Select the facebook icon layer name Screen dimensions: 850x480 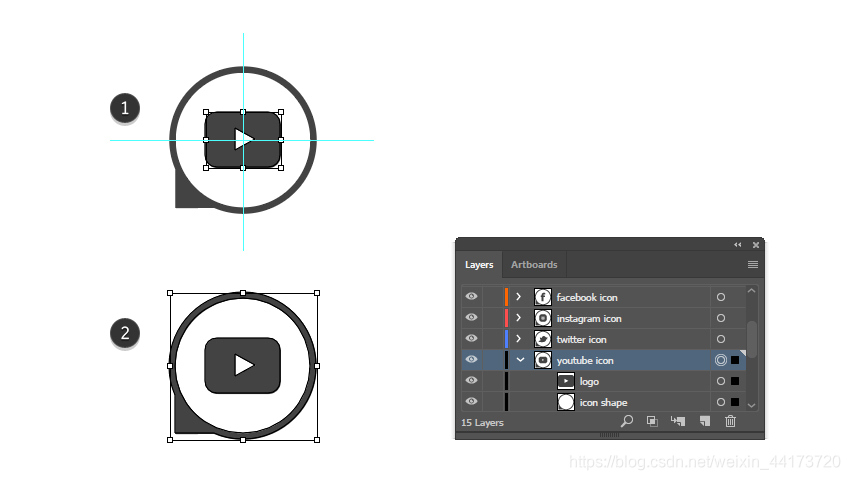point(587,297)
